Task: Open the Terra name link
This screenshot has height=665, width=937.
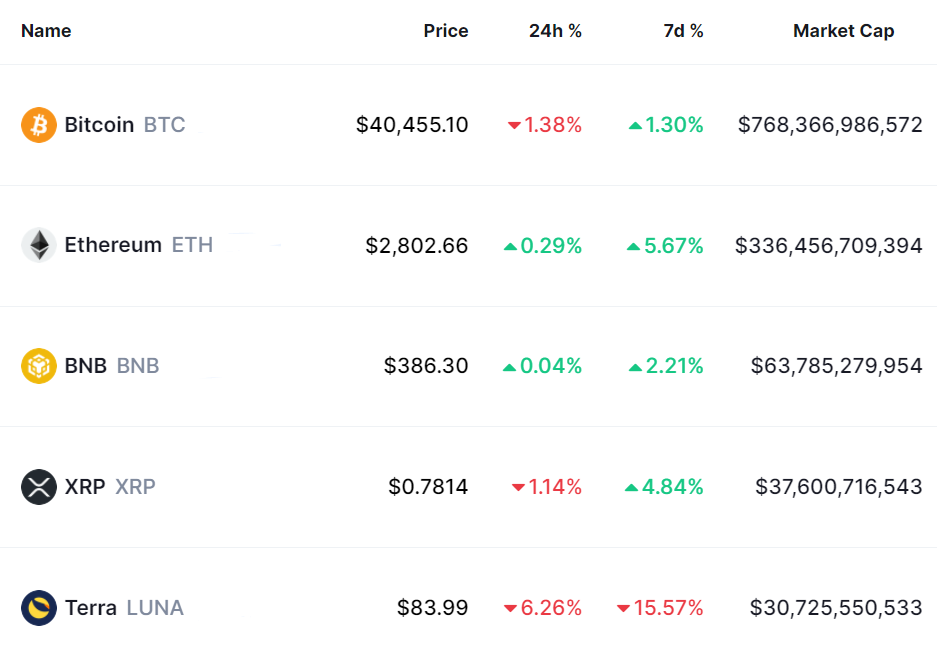Action: [91, 608]
